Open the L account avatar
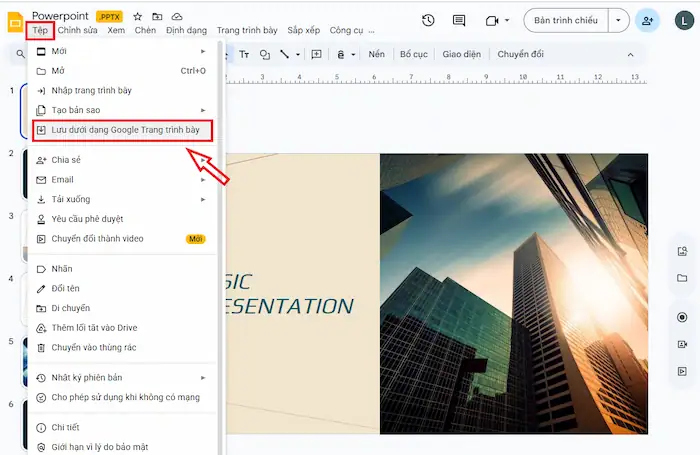The image size is (700, 455). (683, 20)
